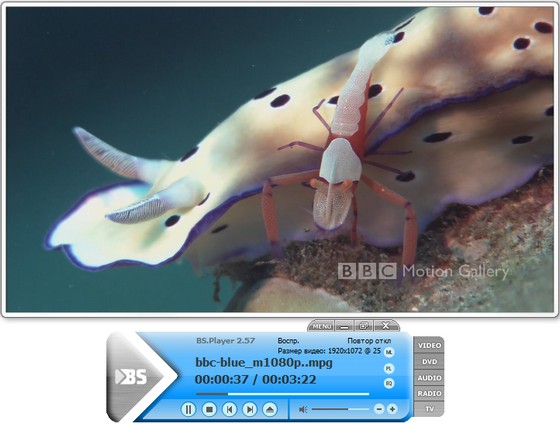
Task: Switch to the DVD tab
Action: 429,361
